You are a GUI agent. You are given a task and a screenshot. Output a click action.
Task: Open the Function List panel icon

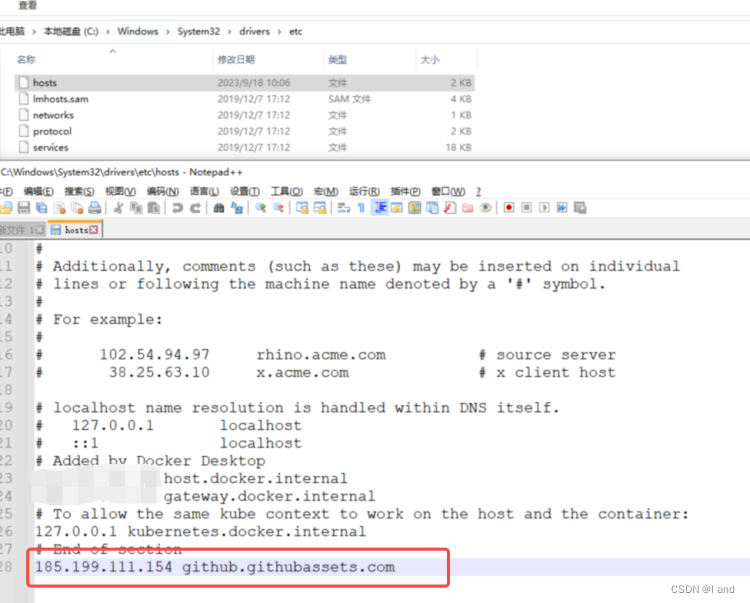point(450,208)
